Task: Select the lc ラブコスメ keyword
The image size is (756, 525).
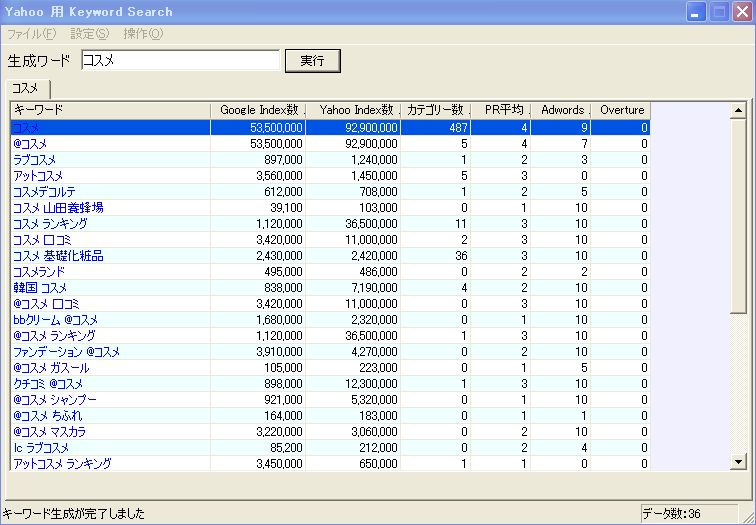Action: [41, 448]
